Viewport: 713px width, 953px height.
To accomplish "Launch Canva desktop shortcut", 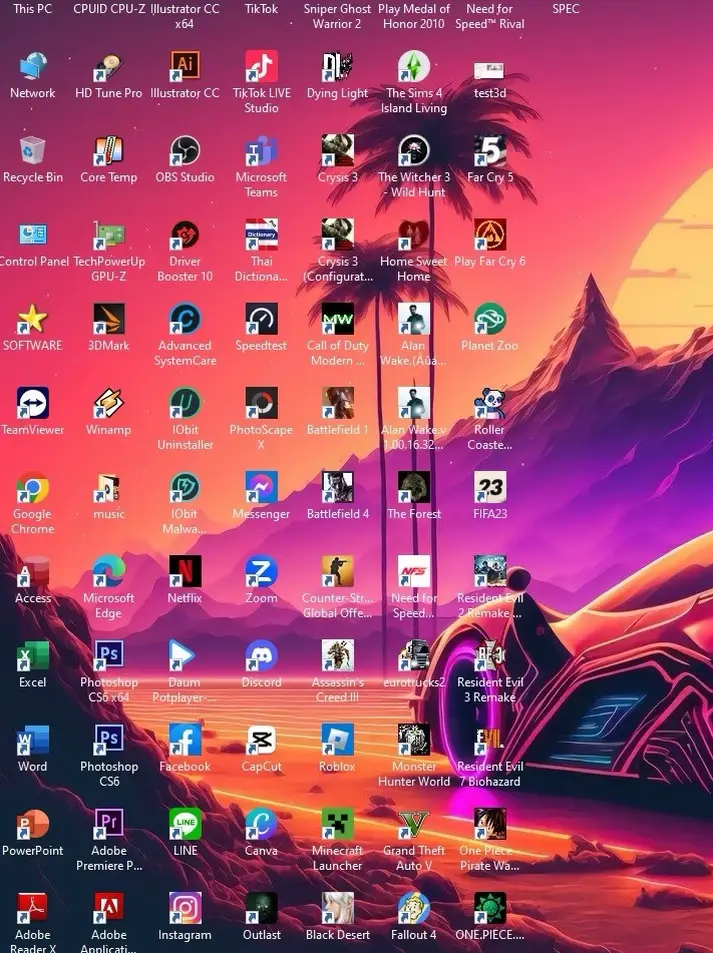I will (x=261, y=824).
